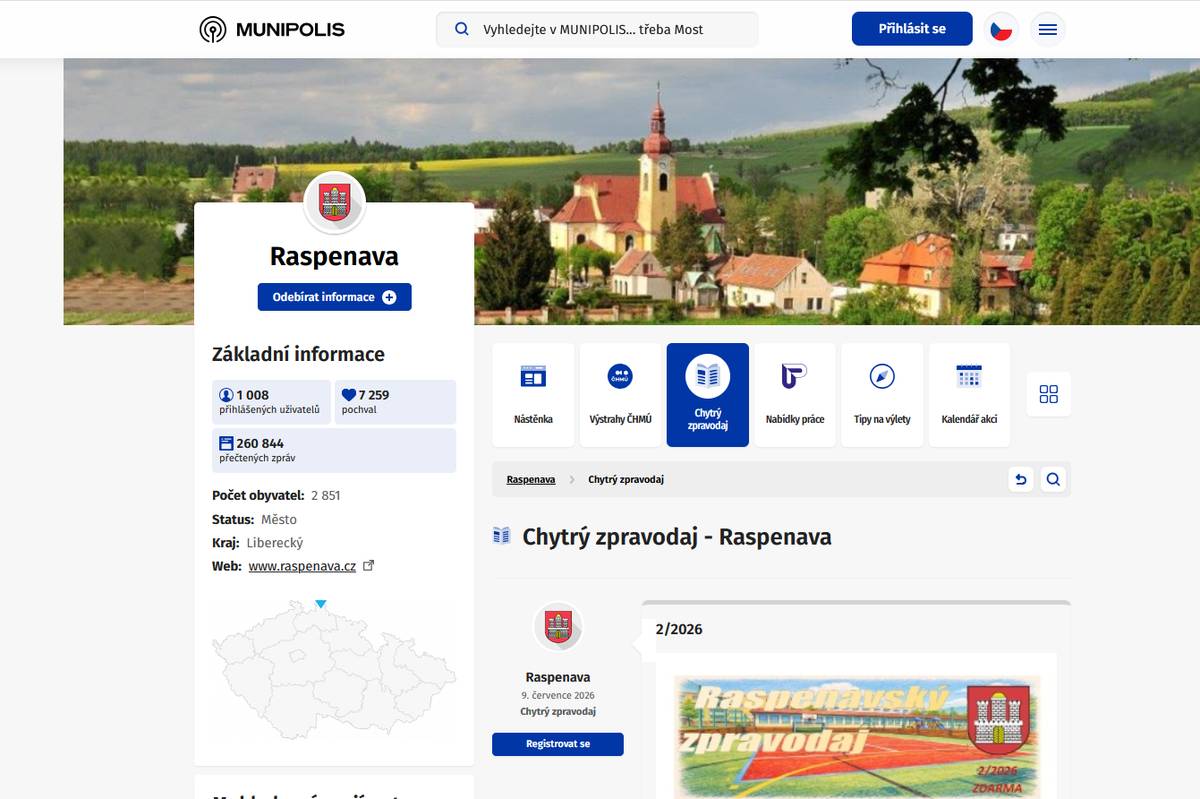Click the back arrow icon in the breadcrumb bar
This screenshot has height=799, width=1200.
point(1020,480)
